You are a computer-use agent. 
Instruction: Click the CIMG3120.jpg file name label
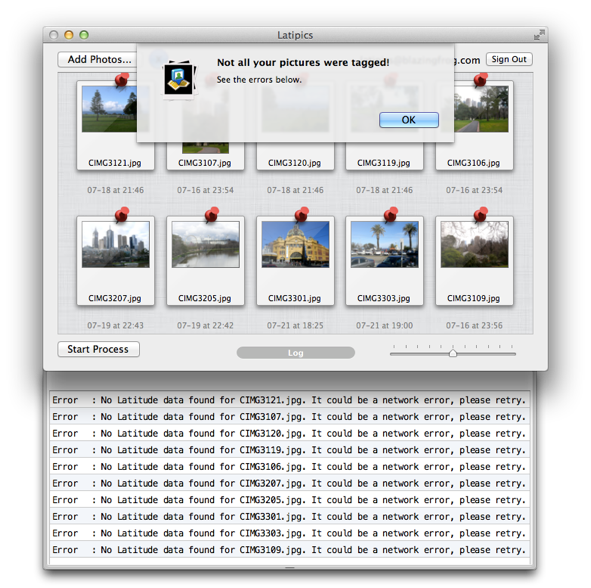tap(294, 163)
